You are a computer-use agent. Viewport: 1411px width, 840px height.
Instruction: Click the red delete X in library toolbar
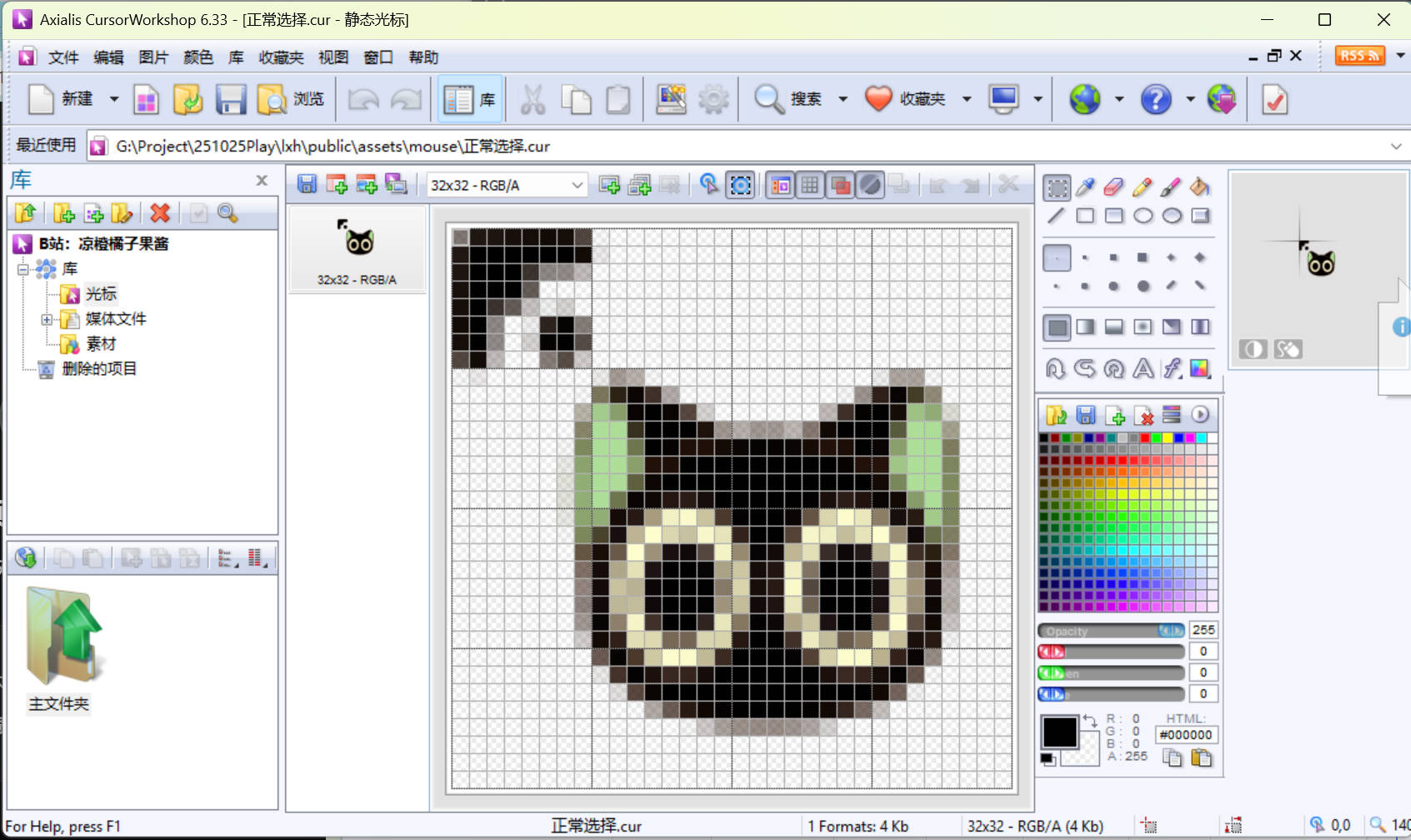(160, 213)
